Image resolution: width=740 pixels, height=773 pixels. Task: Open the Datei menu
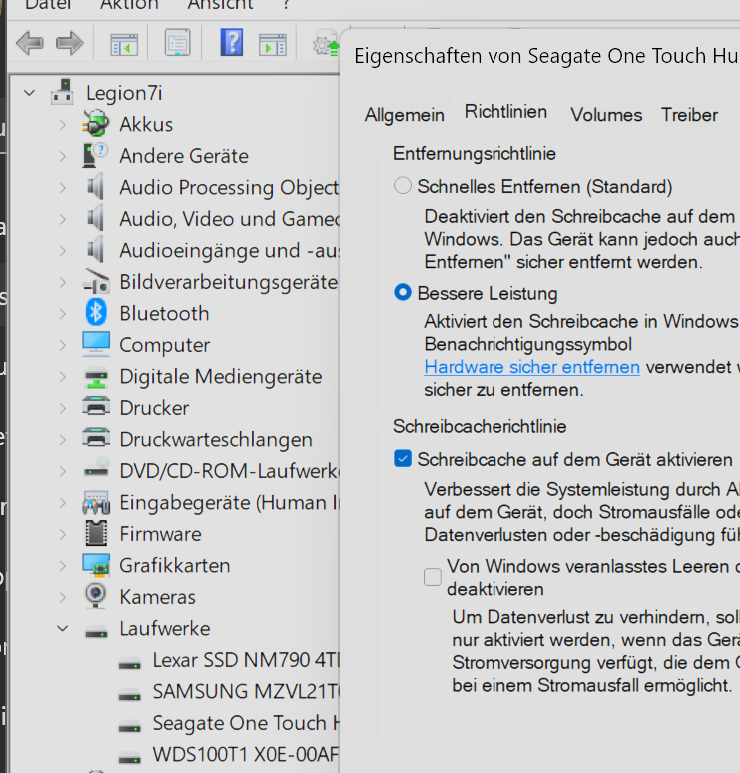click(48, 5)
